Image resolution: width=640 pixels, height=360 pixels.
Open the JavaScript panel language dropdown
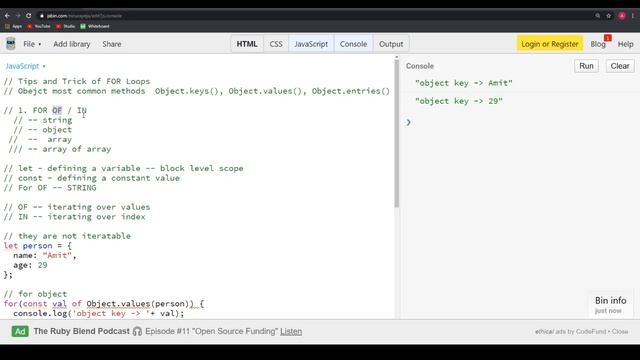(25, 66)
